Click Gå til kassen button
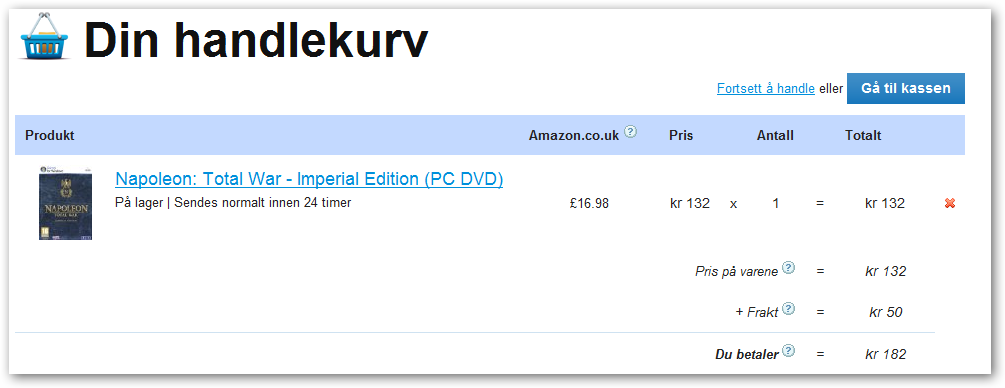Screen dimensions: 1005x388 (x=906, y=89)
